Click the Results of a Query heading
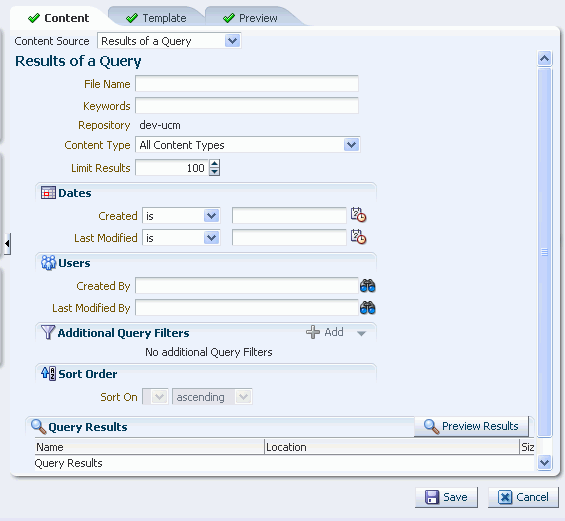Image resolution: width=565 pixels, height=521 pixels. 78,61
